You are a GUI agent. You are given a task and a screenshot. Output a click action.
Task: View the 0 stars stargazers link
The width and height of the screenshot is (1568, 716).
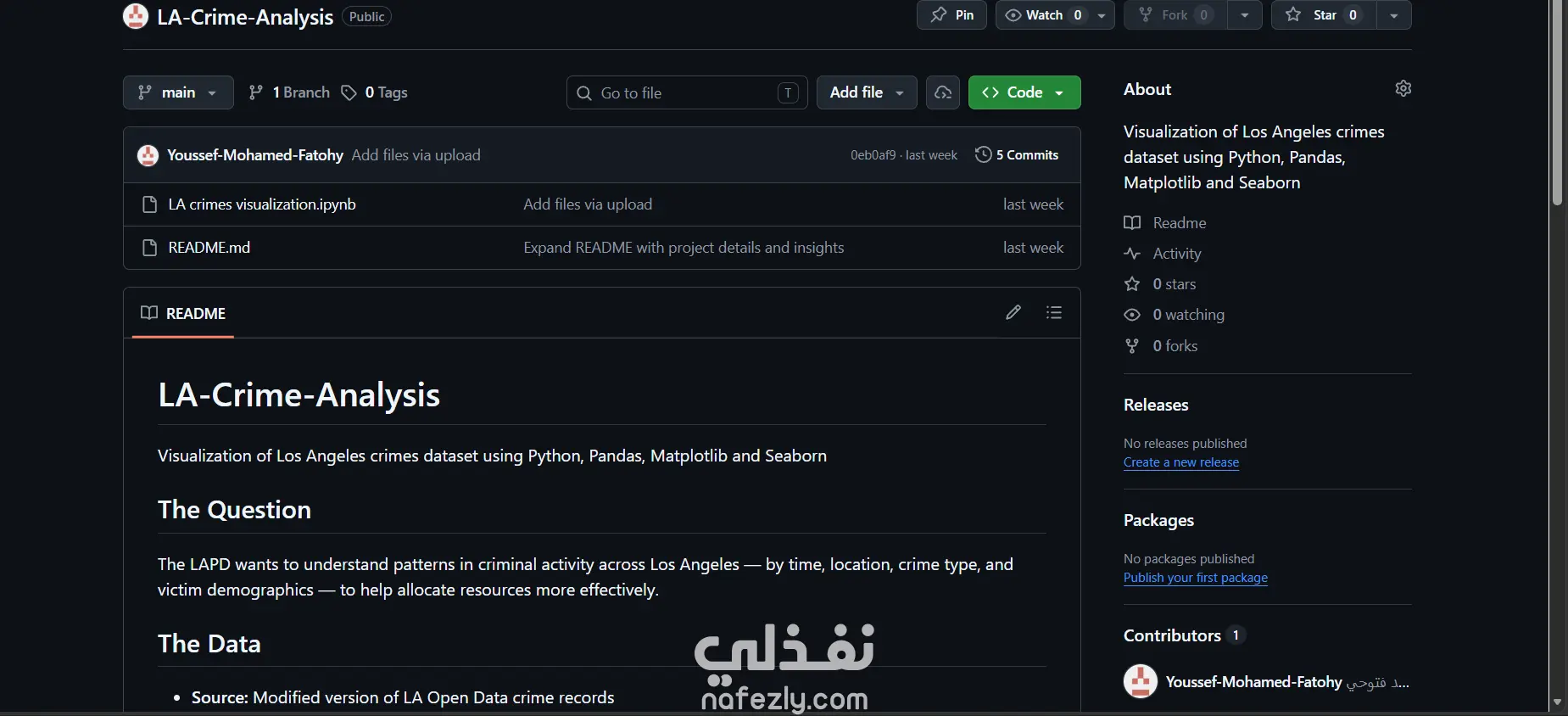coord(1160,284)
